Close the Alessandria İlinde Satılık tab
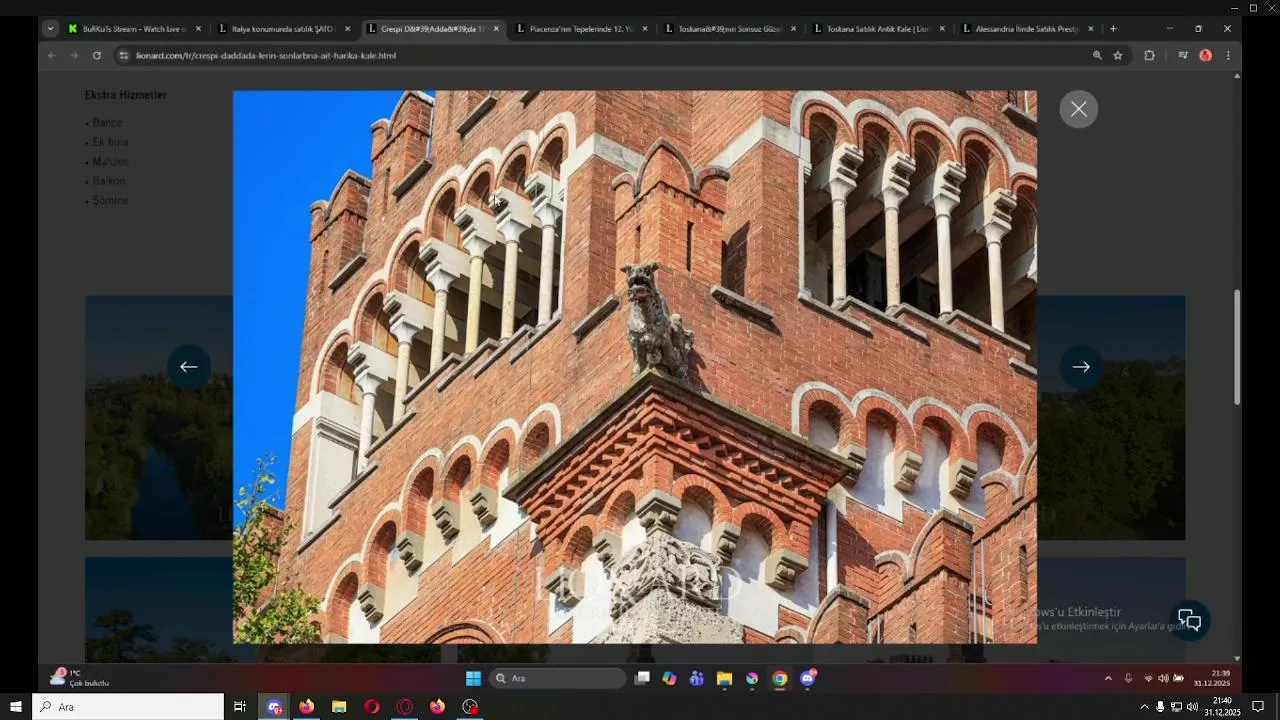Image resolution: width=1280 pixels, height=720 pixels. tap(1091, 29)
